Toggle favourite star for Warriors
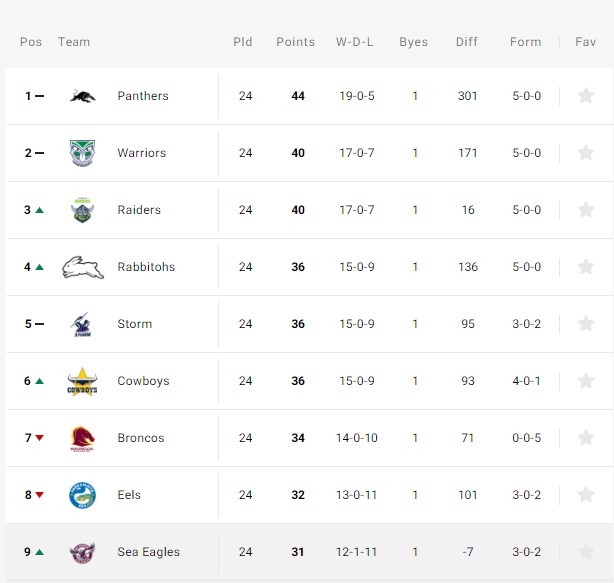This screenshot has height=583, width=614. [586, 153]
